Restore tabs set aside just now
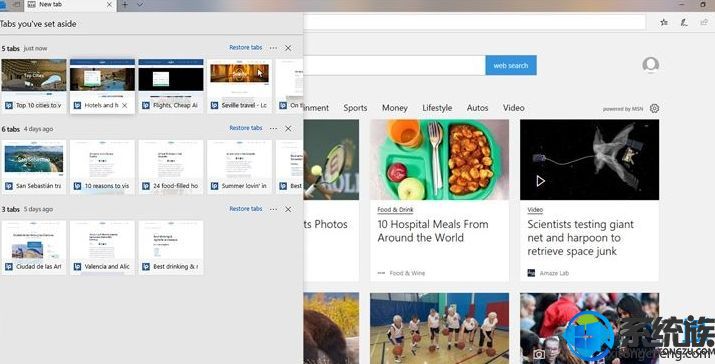Image resolution: width=715 pixels, height=364 pixels. click(246, 47)
